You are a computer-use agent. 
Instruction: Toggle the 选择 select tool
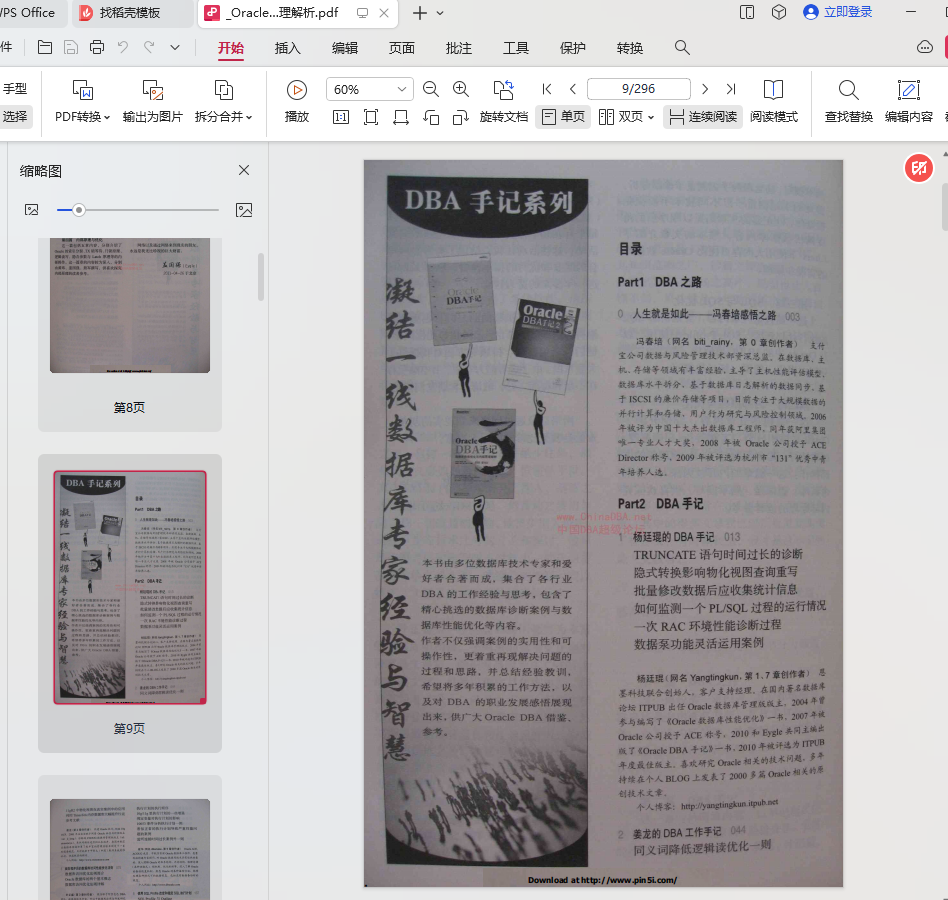coord(15,117)
